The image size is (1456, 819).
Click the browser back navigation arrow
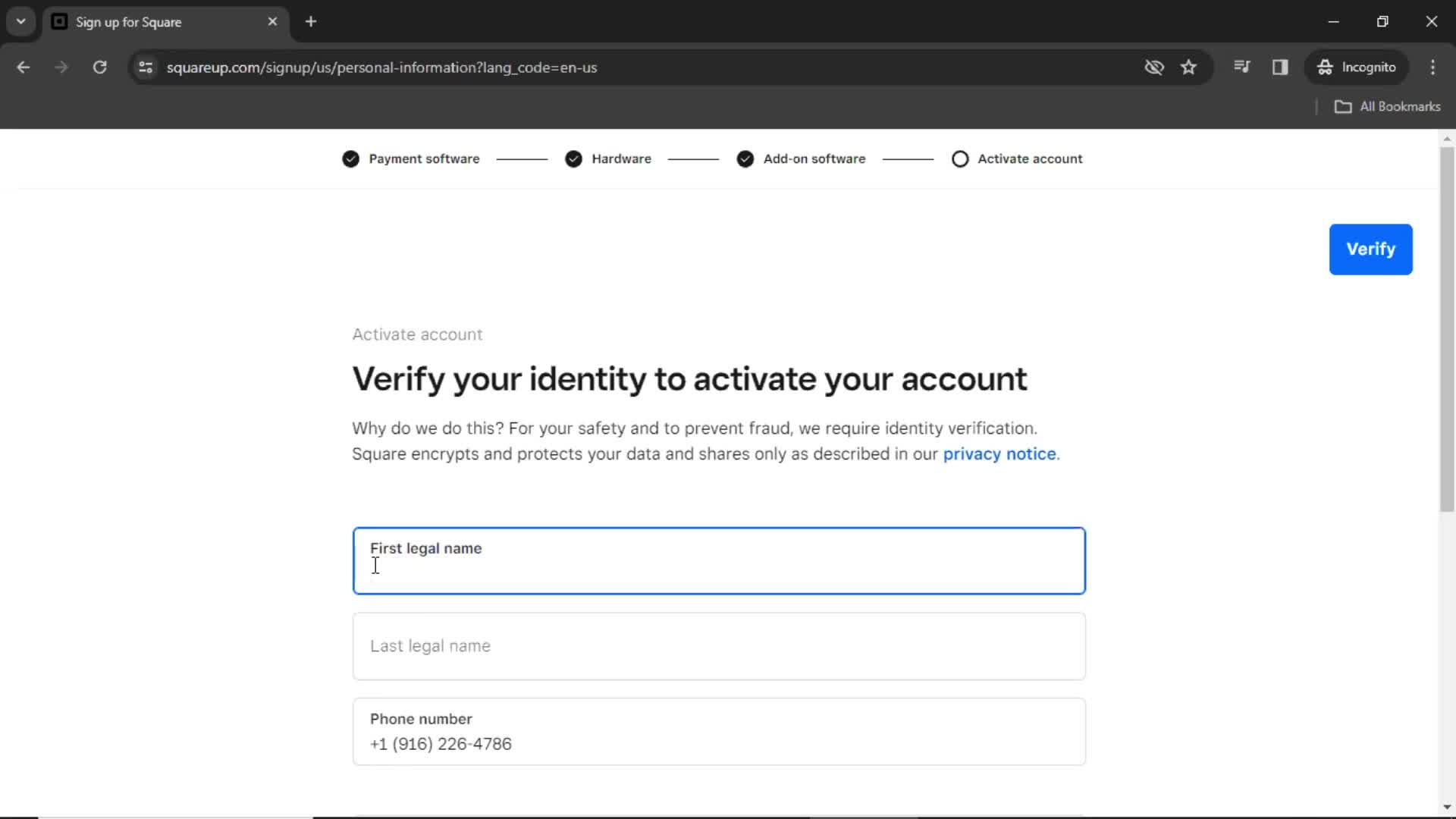coord(24,67)
